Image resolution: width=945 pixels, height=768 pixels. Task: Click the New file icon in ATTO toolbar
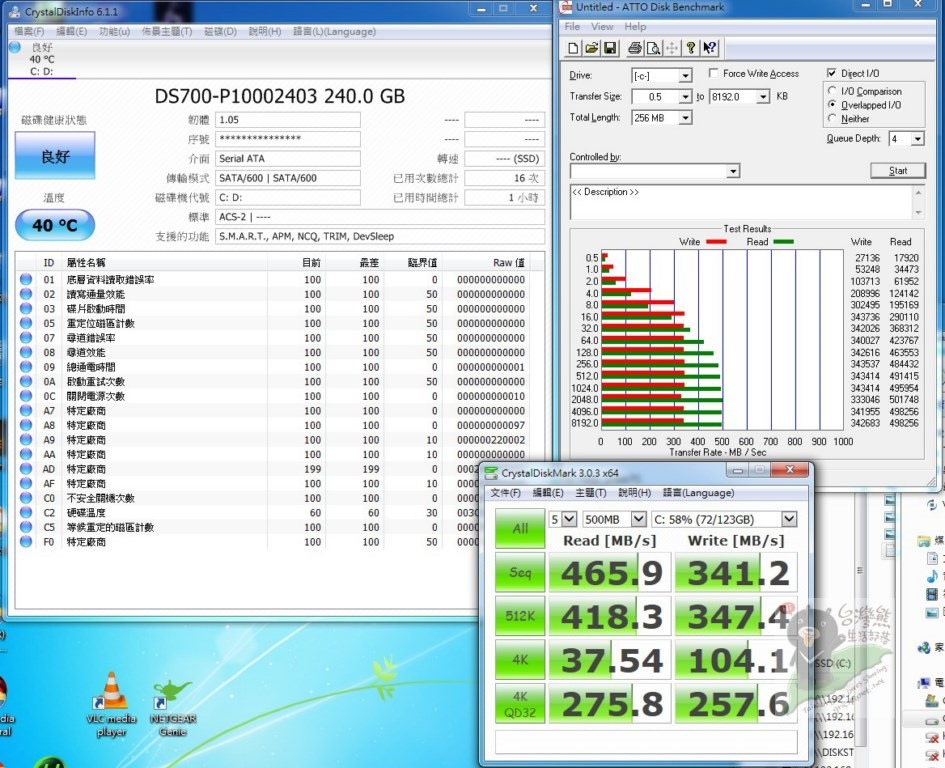point(573,48)
